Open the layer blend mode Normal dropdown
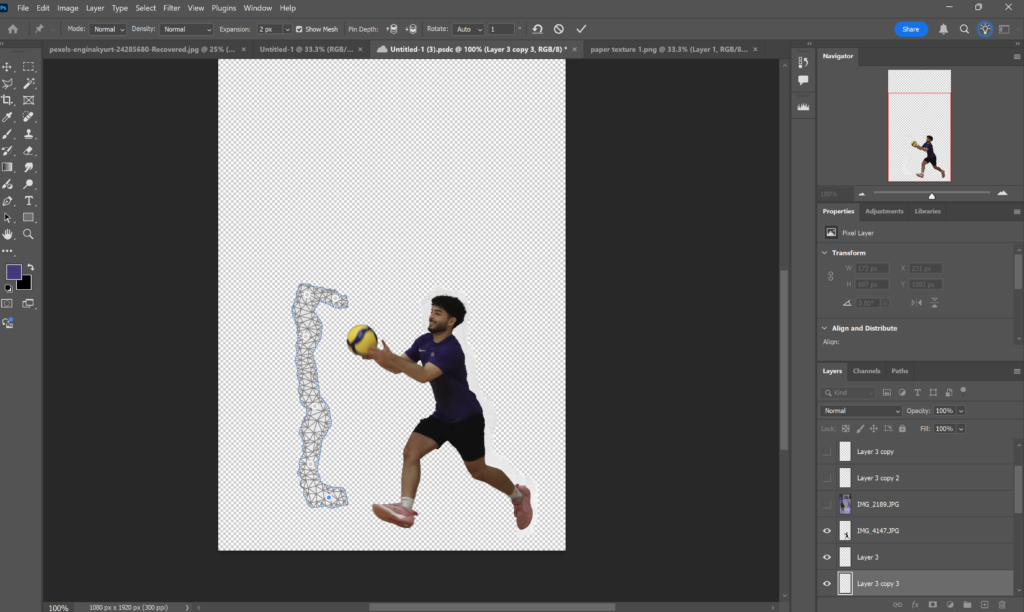This screenshot has height=612, width=1024. coord(861,411)
